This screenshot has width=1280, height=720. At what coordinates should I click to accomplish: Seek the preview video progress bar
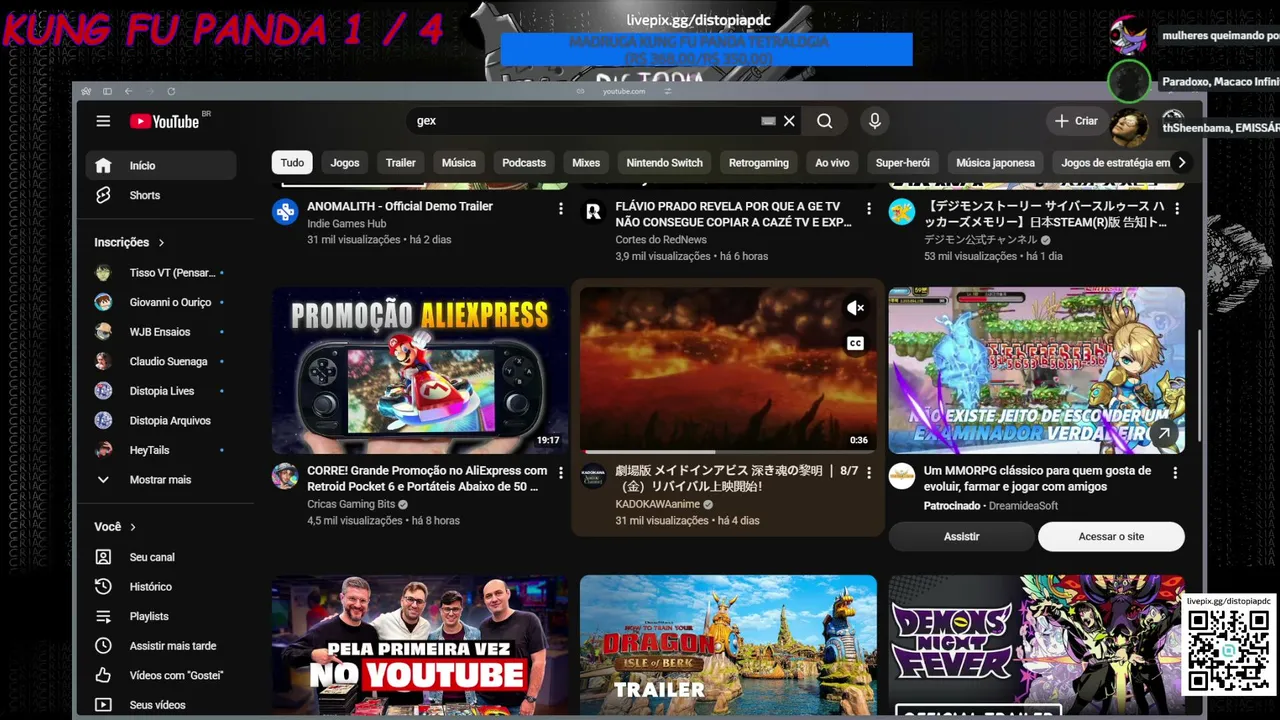[728, 452]
